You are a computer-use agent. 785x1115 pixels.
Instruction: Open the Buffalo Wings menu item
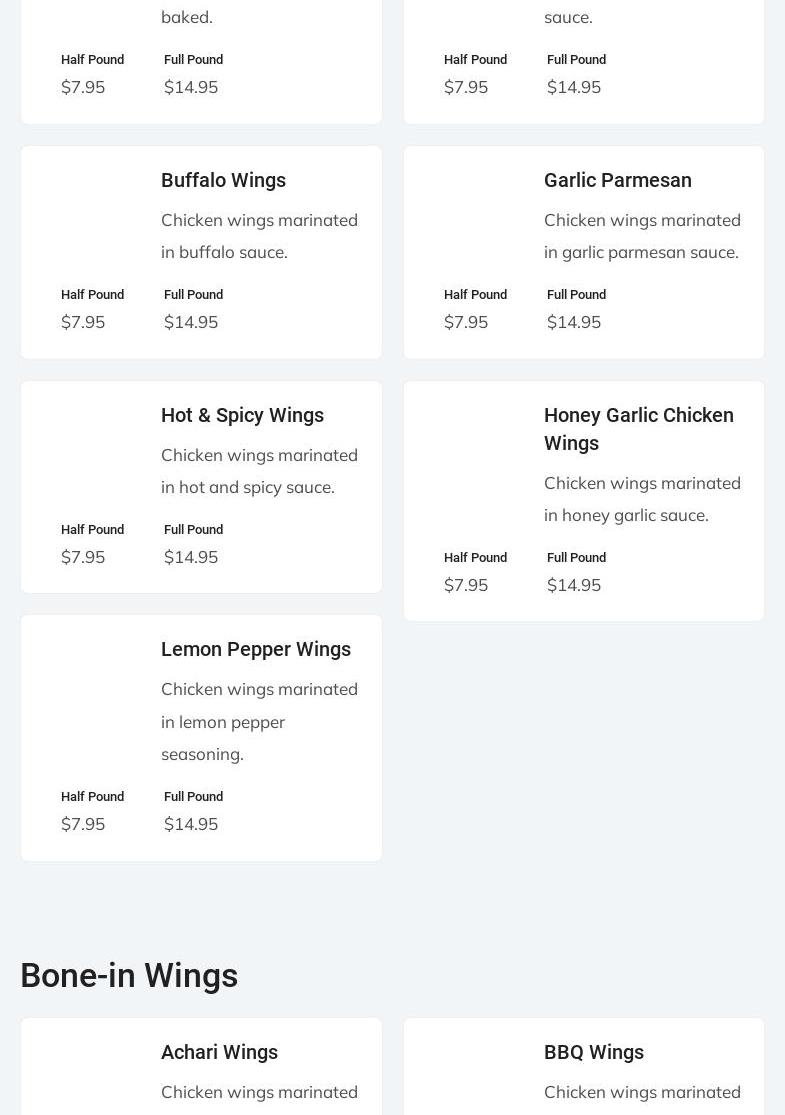point(223,180)
